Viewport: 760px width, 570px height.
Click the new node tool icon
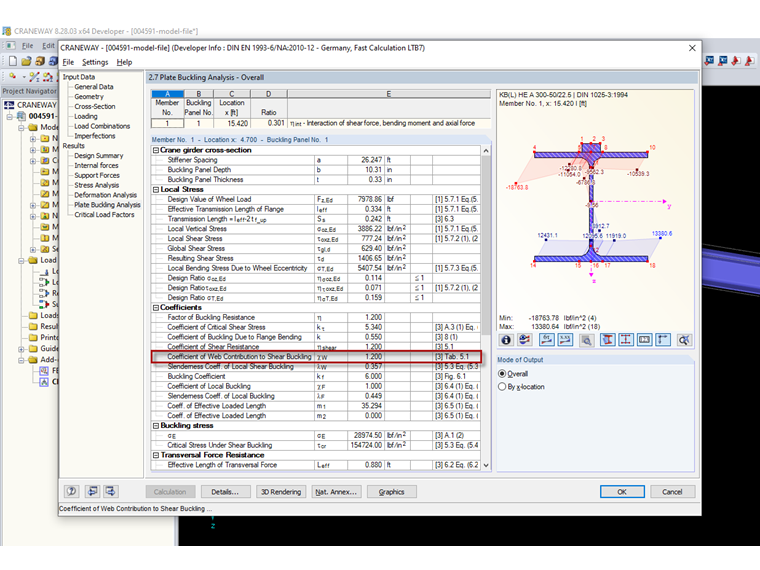[x=13, y=77]
